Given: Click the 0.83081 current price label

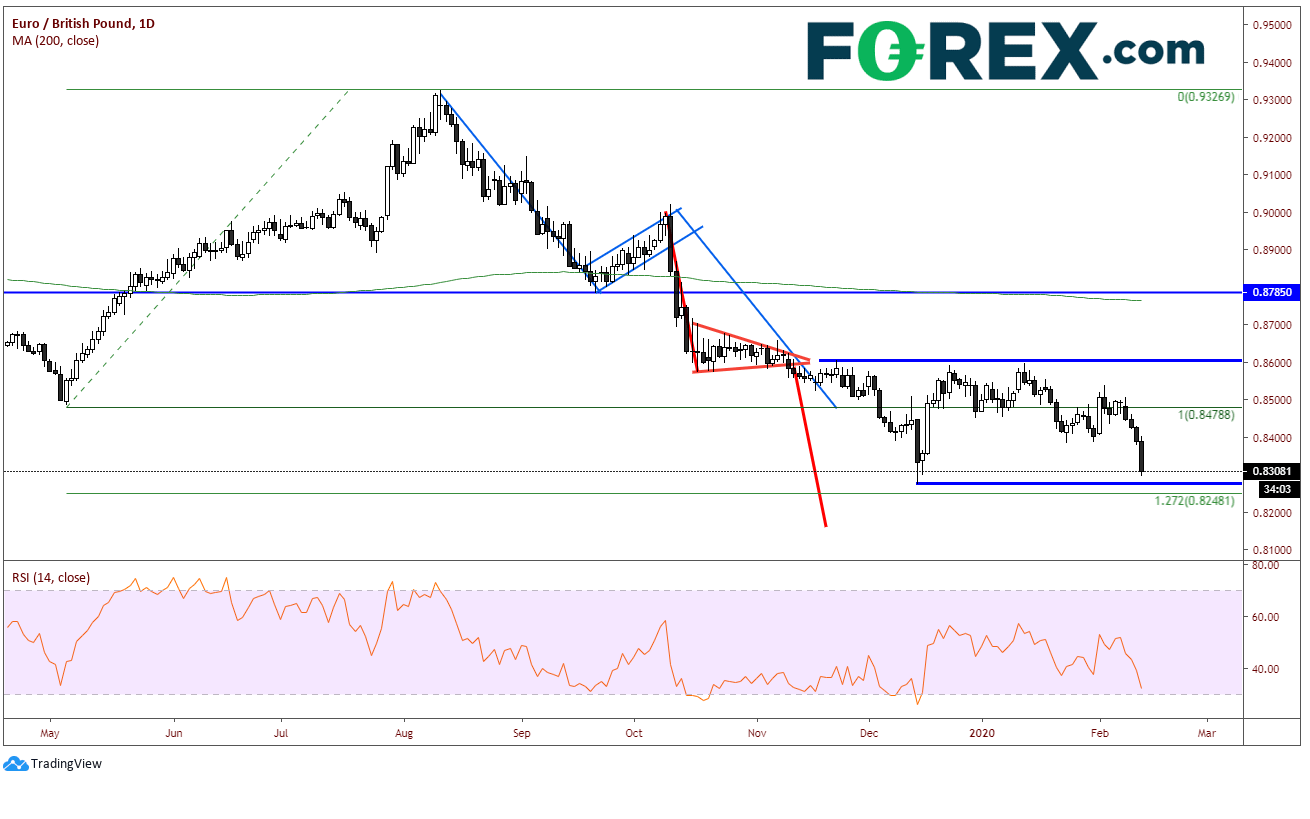Looking at the screenshot, I should tap(1271, 471).
